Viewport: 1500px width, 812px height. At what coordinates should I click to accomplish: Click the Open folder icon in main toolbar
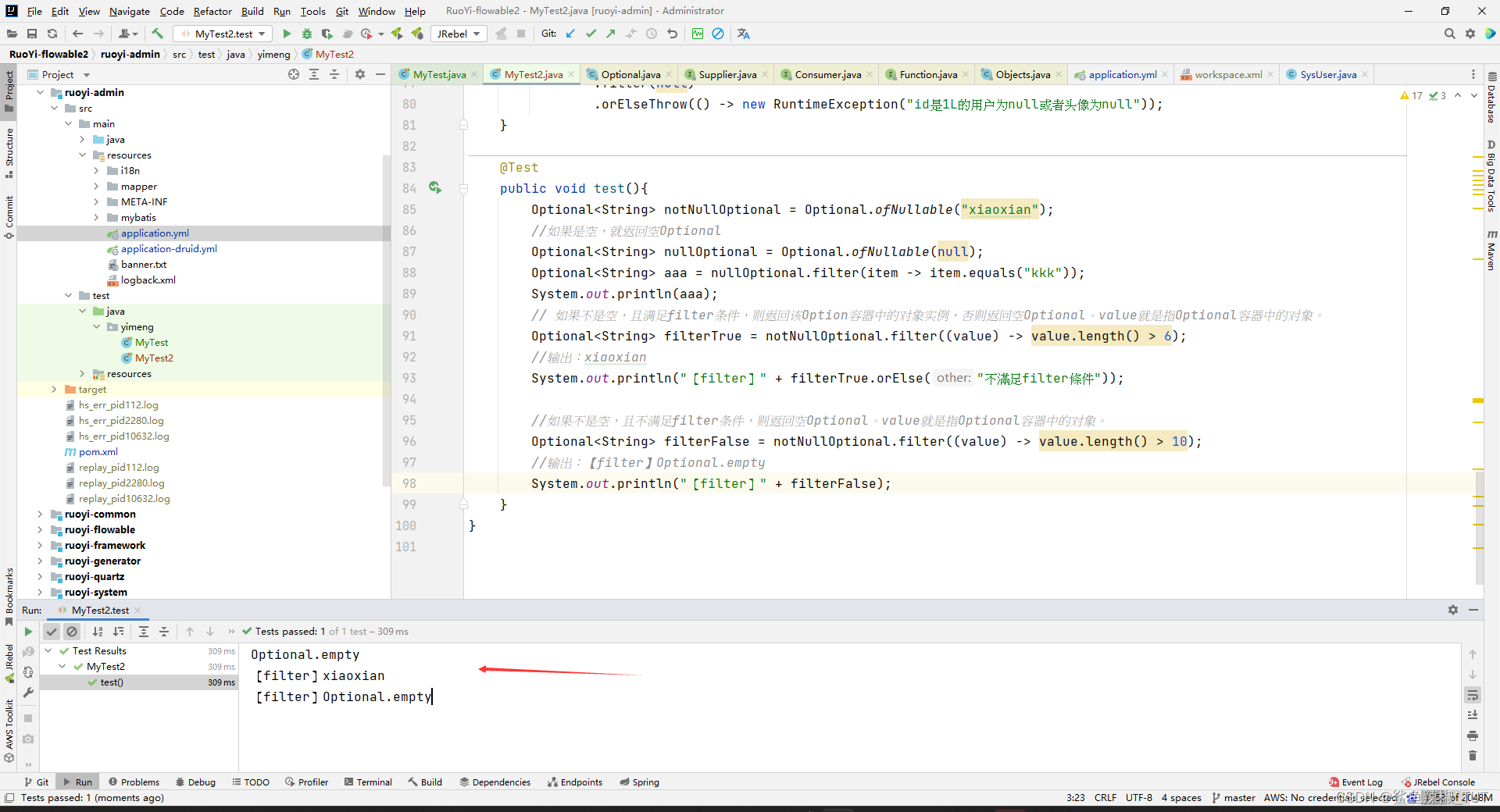(12, 34)
